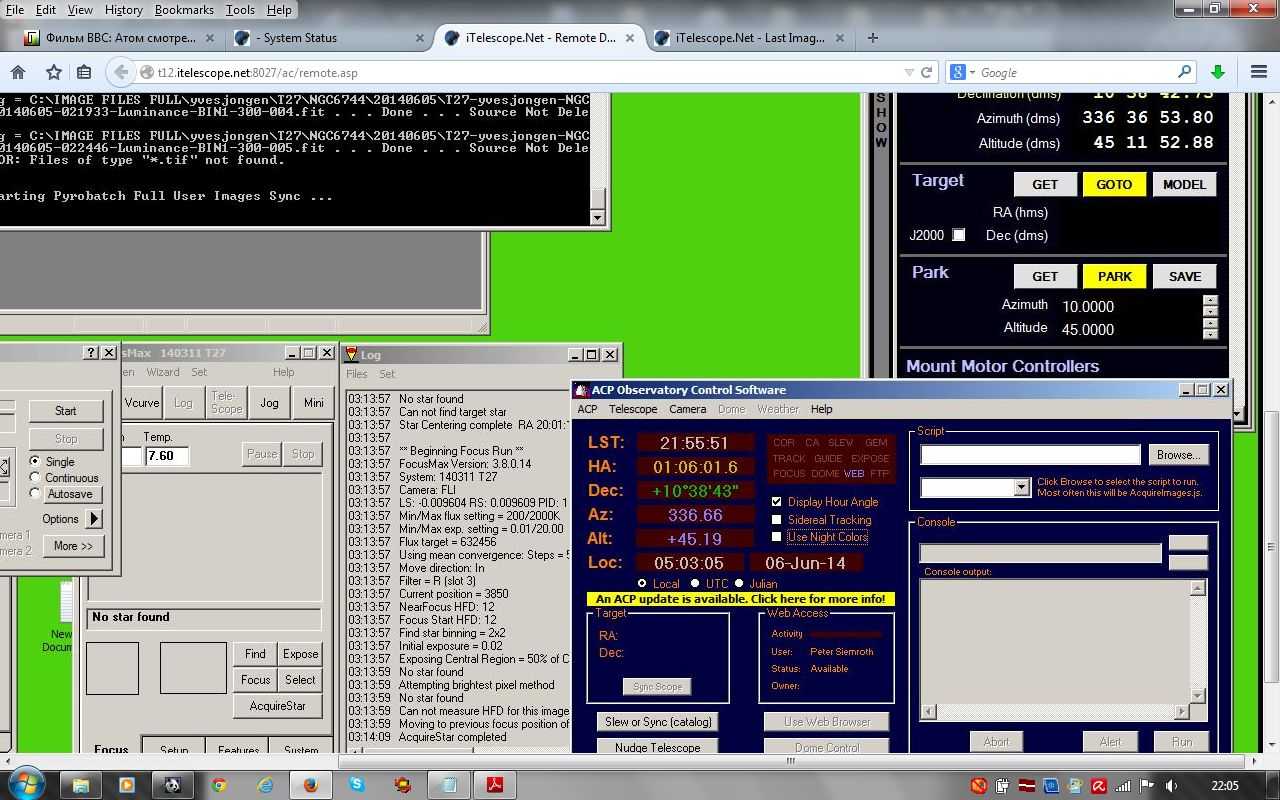The width and height of the screenshot is (1280, 800).
Task: Open the Camera menu in ACP
Action: (687, 409)
